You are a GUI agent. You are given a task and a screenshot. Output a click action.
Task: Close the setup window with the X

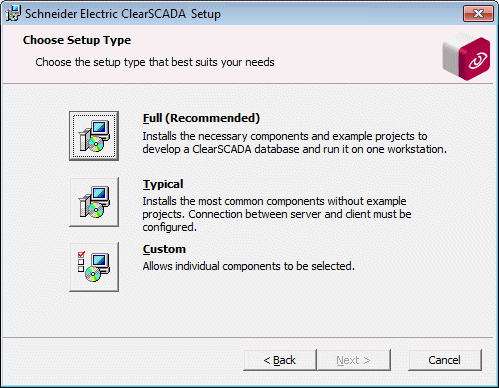coord(478,14)
